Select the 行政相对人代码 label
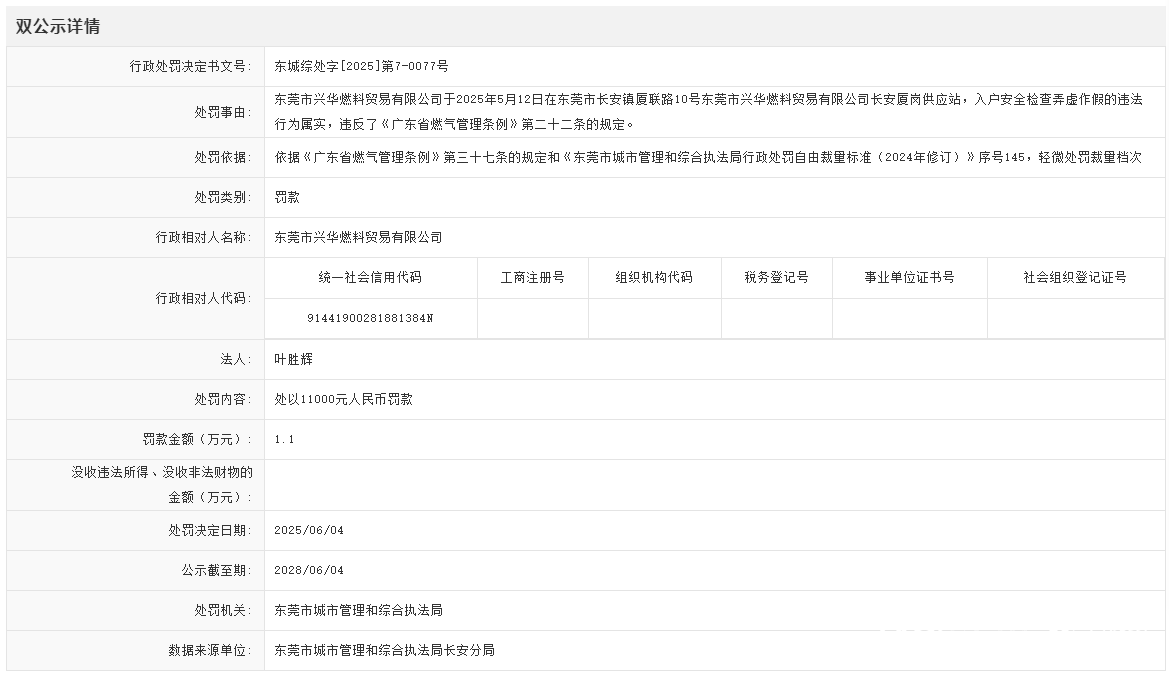 point(204,298)
